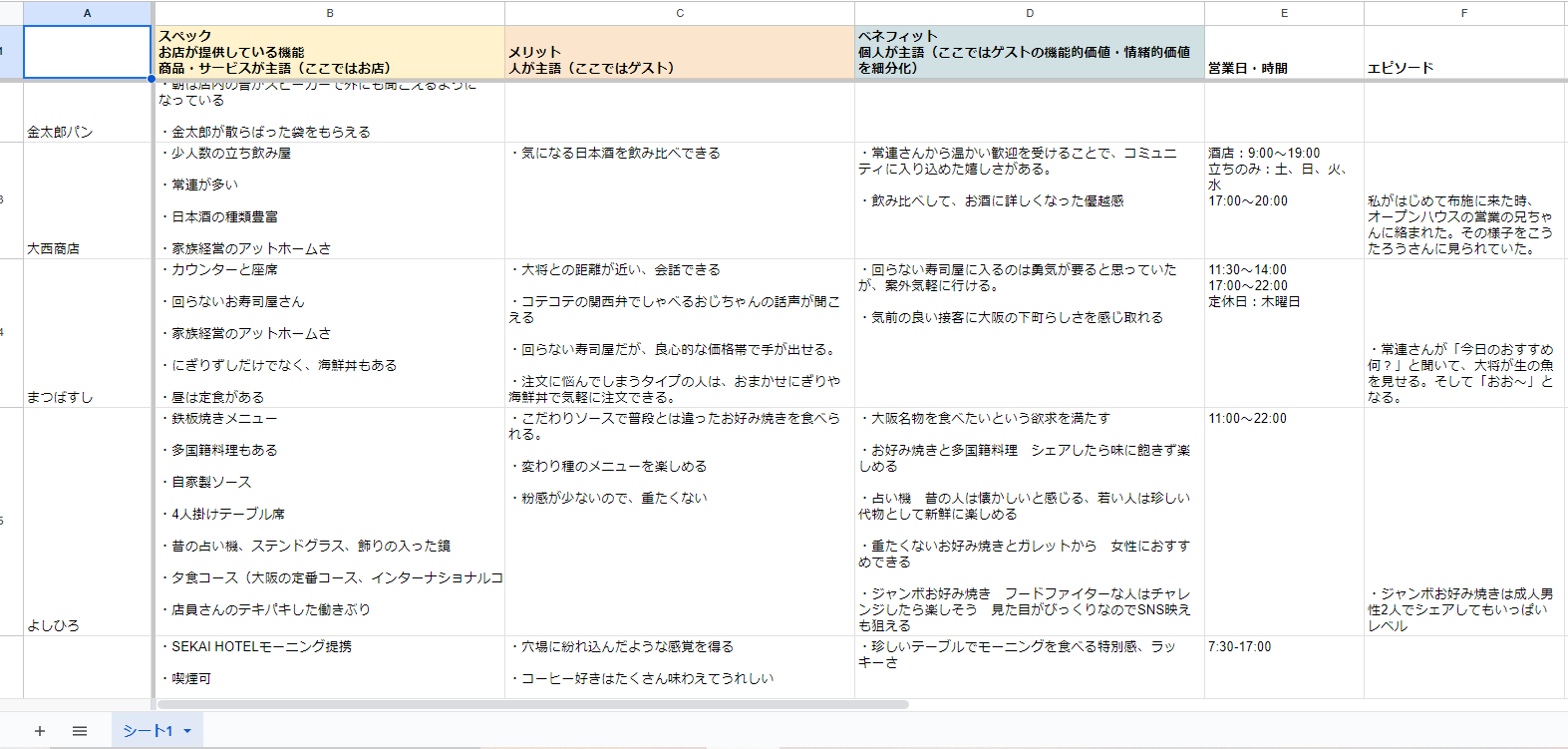Select column C header
Viewport: 1568px width, 749px height.
[680, 13]
